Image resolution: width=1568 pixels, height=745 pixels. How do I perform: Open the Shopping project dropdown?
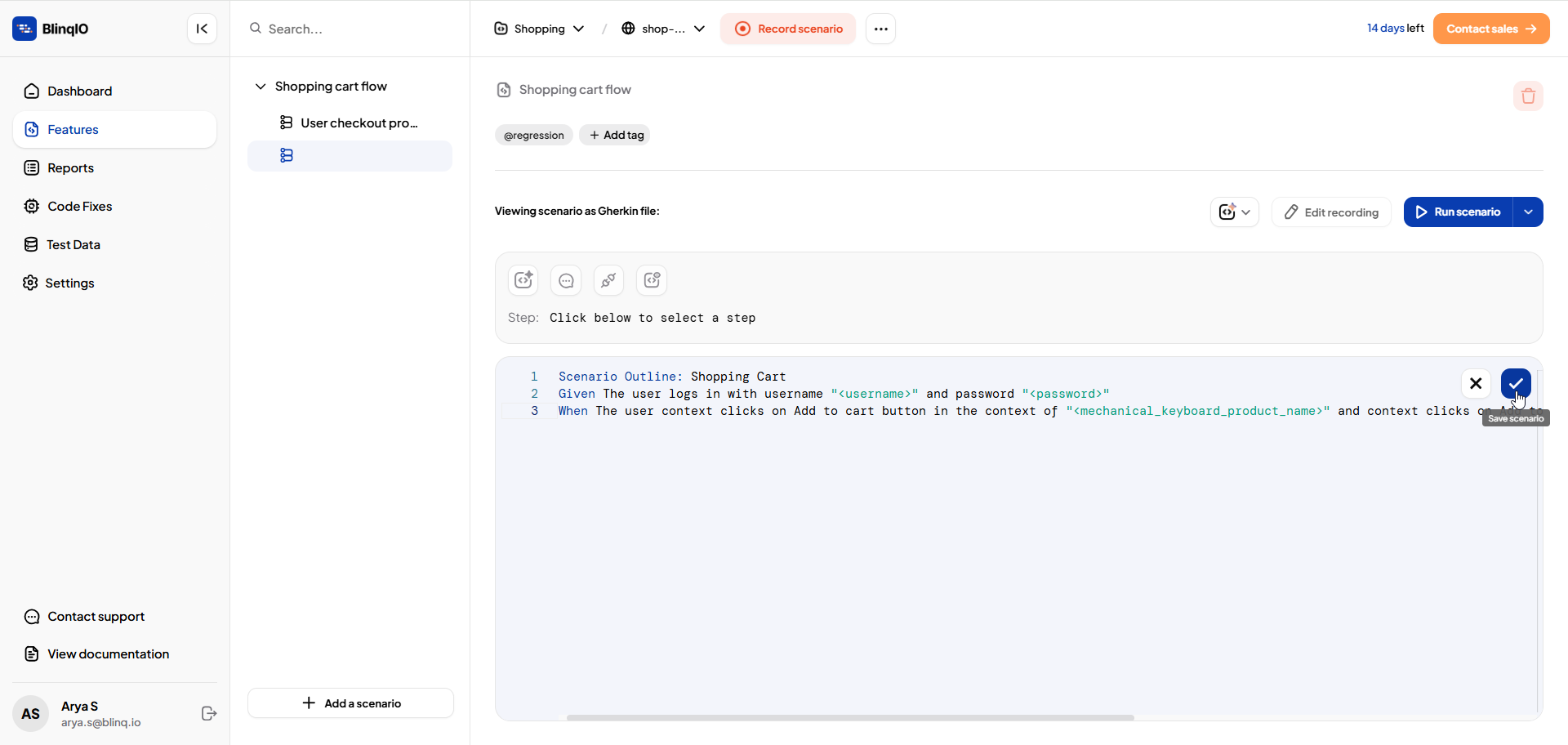[x=539, y=29]
